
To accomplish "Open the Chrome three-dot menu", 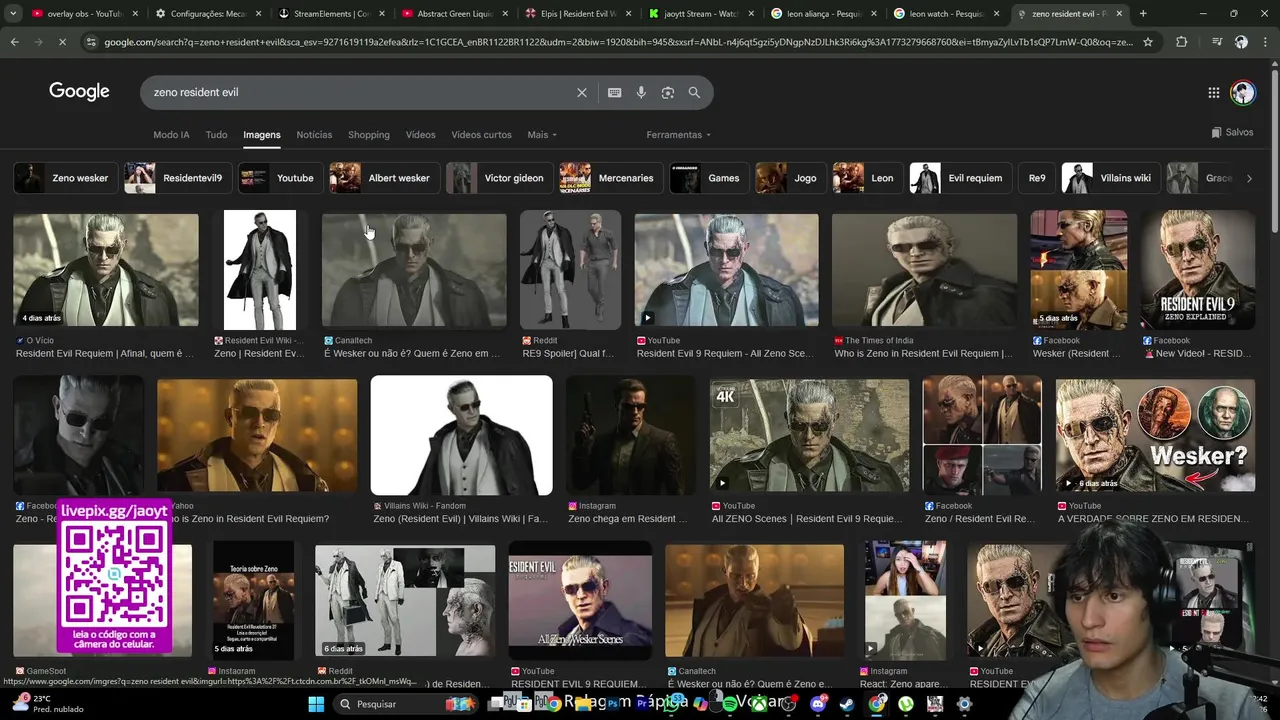I will (1266, 42).
